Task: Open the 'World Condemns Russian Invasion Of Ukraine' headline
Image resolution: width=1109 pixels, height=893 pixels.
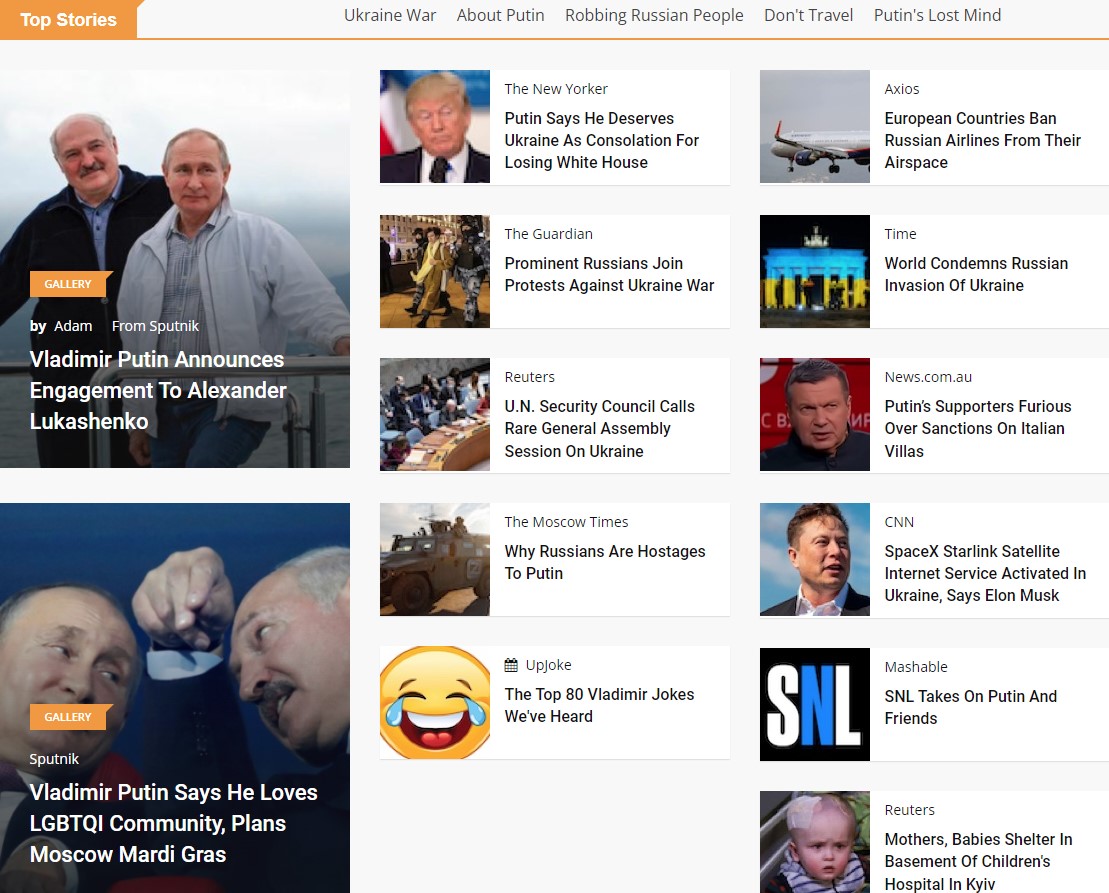Action: point(975,274)
